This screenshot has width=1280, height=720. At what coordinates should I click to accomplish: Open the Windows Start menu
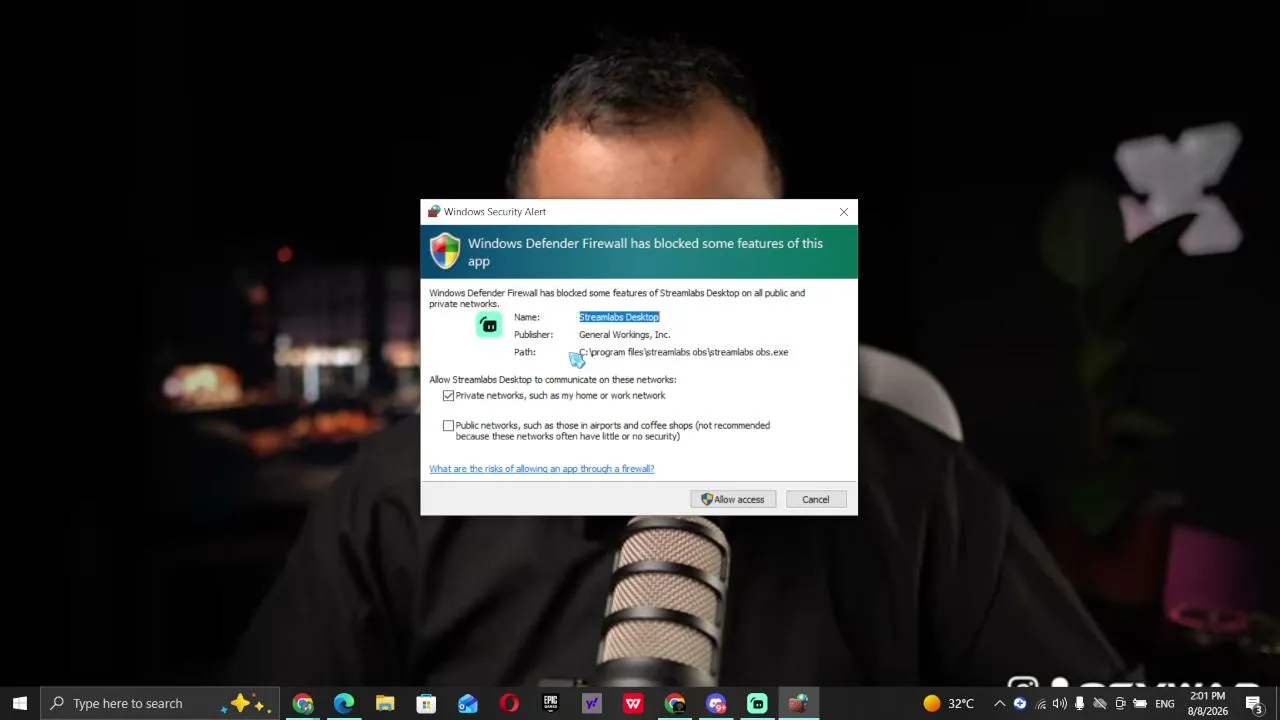pyautogui.click(x=20, y=703)
